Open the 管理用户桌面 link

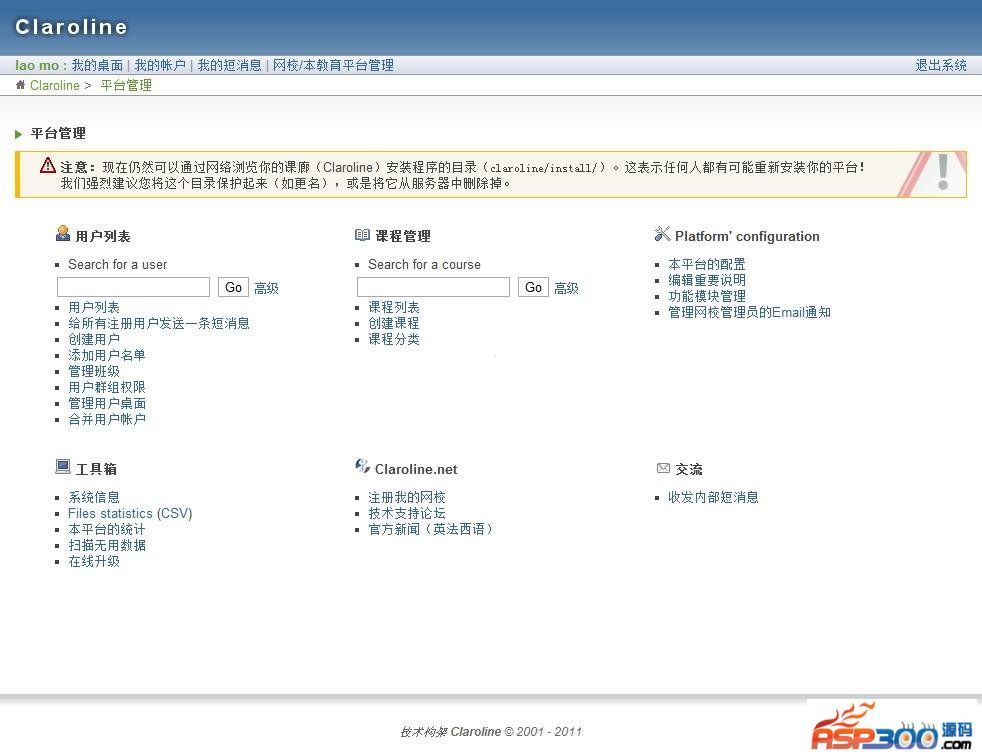pos(107,403)
